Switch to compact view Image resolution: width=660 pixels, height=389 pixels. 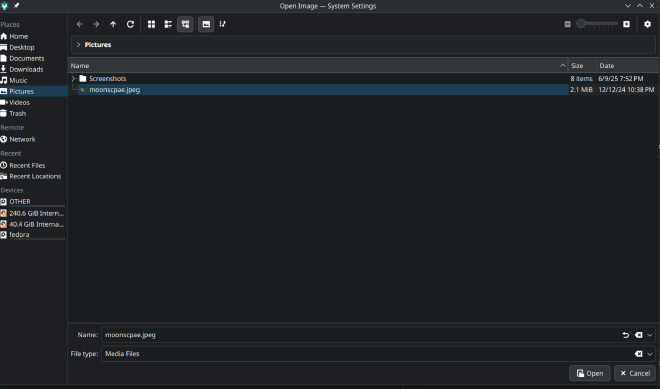[168, 24]
